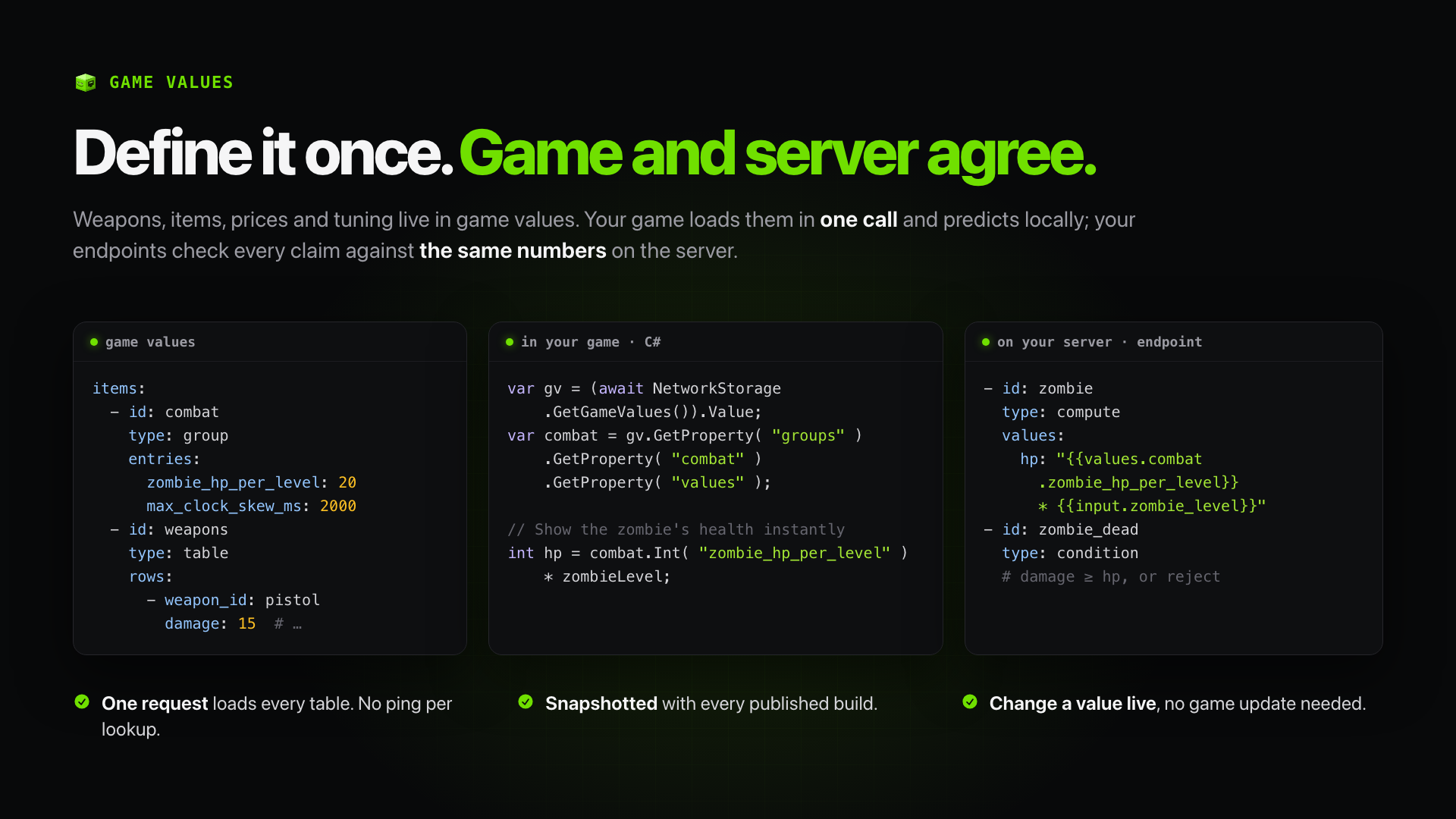The width and height of the screenshot is (1456, 819).
Task: Click the bold 'the same numbers' text
Action: coord(513,251)
